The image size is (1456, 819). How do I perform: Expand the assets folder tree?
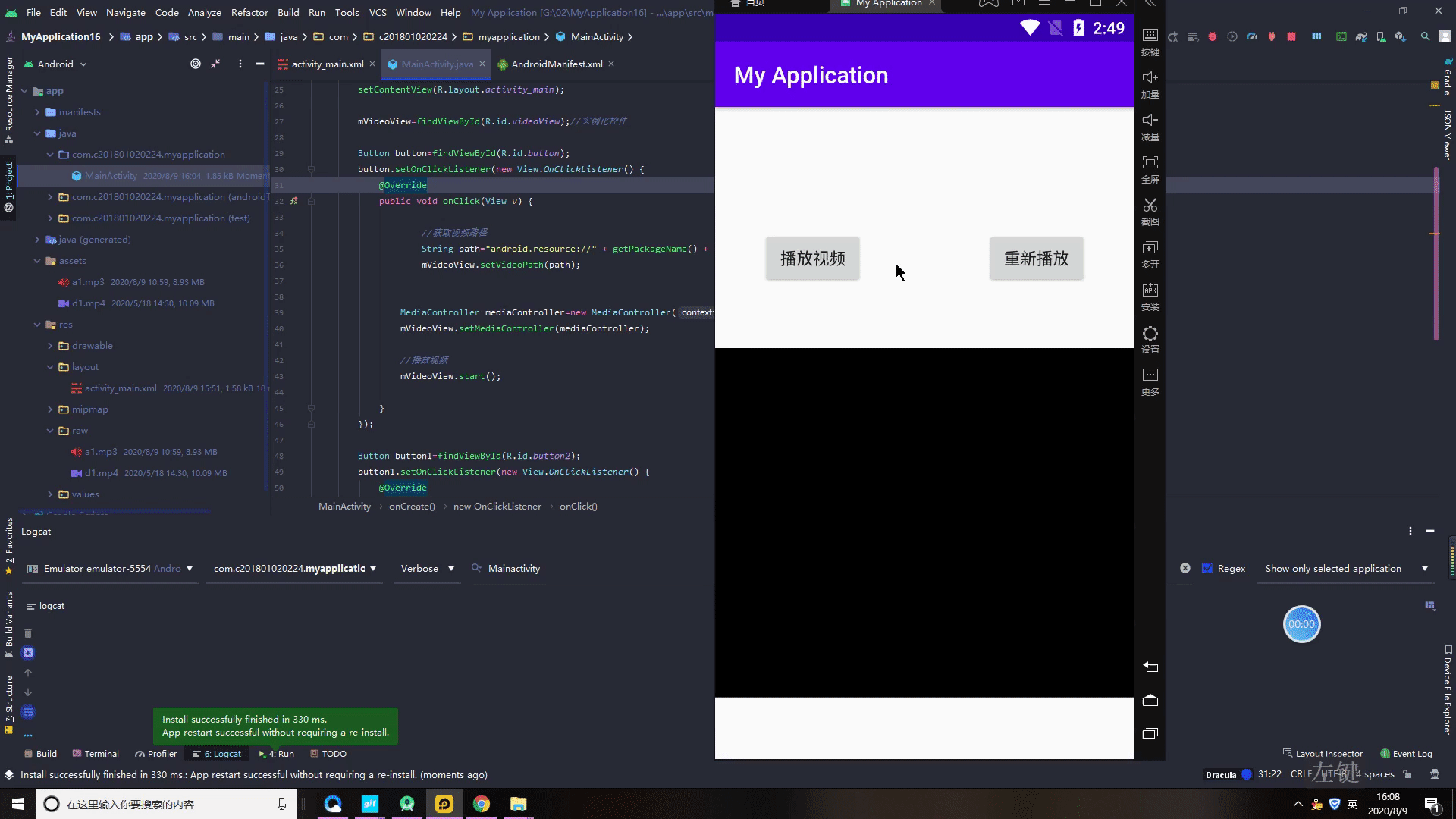tap(37, 260)
